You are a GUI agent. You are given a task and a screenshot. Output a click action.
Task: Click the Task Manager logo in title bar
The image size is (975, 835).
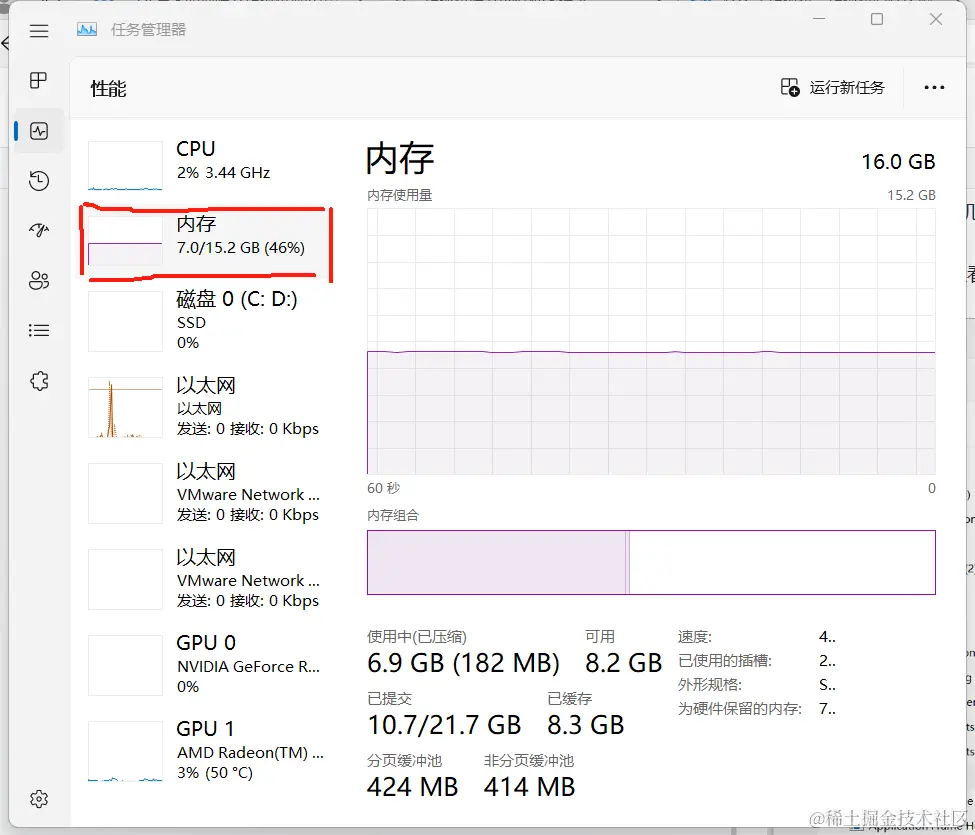[x=85, y=30]
